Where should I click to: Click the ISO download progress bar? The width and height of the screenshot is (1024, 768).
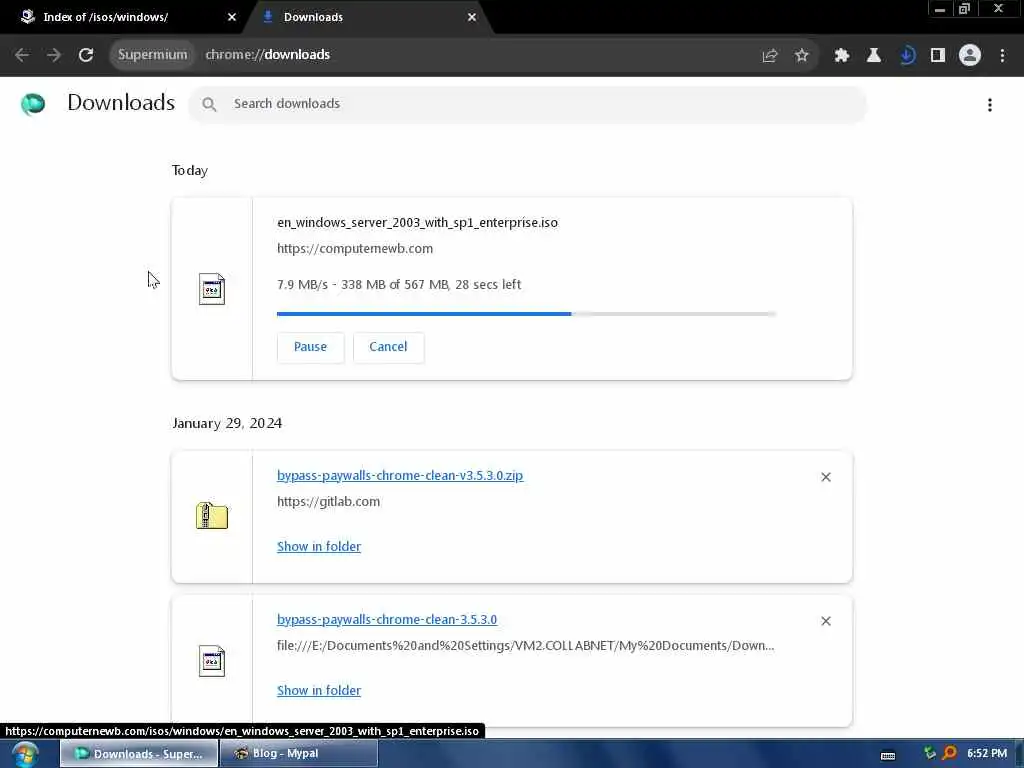(526, 314)
